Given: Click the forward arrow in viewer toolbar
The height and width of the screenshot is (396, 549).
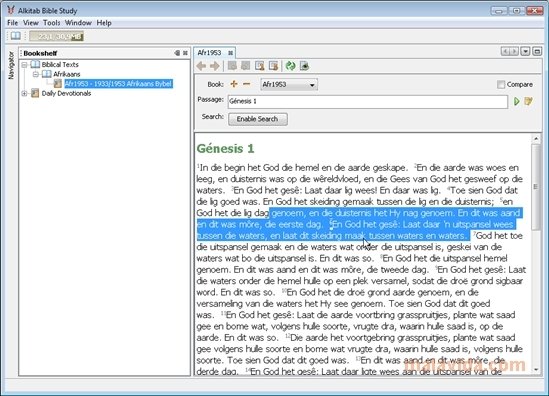Looking at the screenshot, I should (x=215, y=66).
